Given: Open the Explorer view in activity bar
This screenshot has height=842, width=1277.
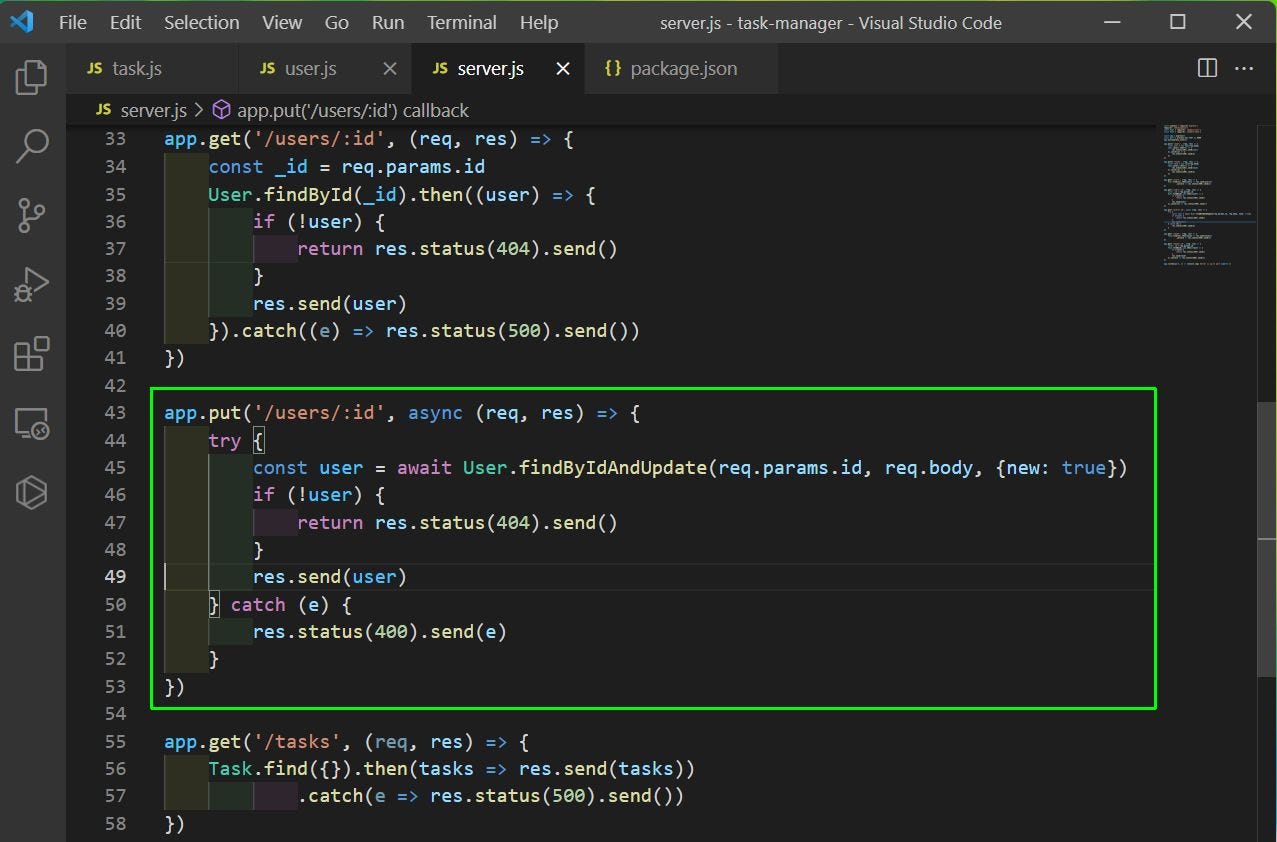Looking at the screenshot, I should (32, 77).
